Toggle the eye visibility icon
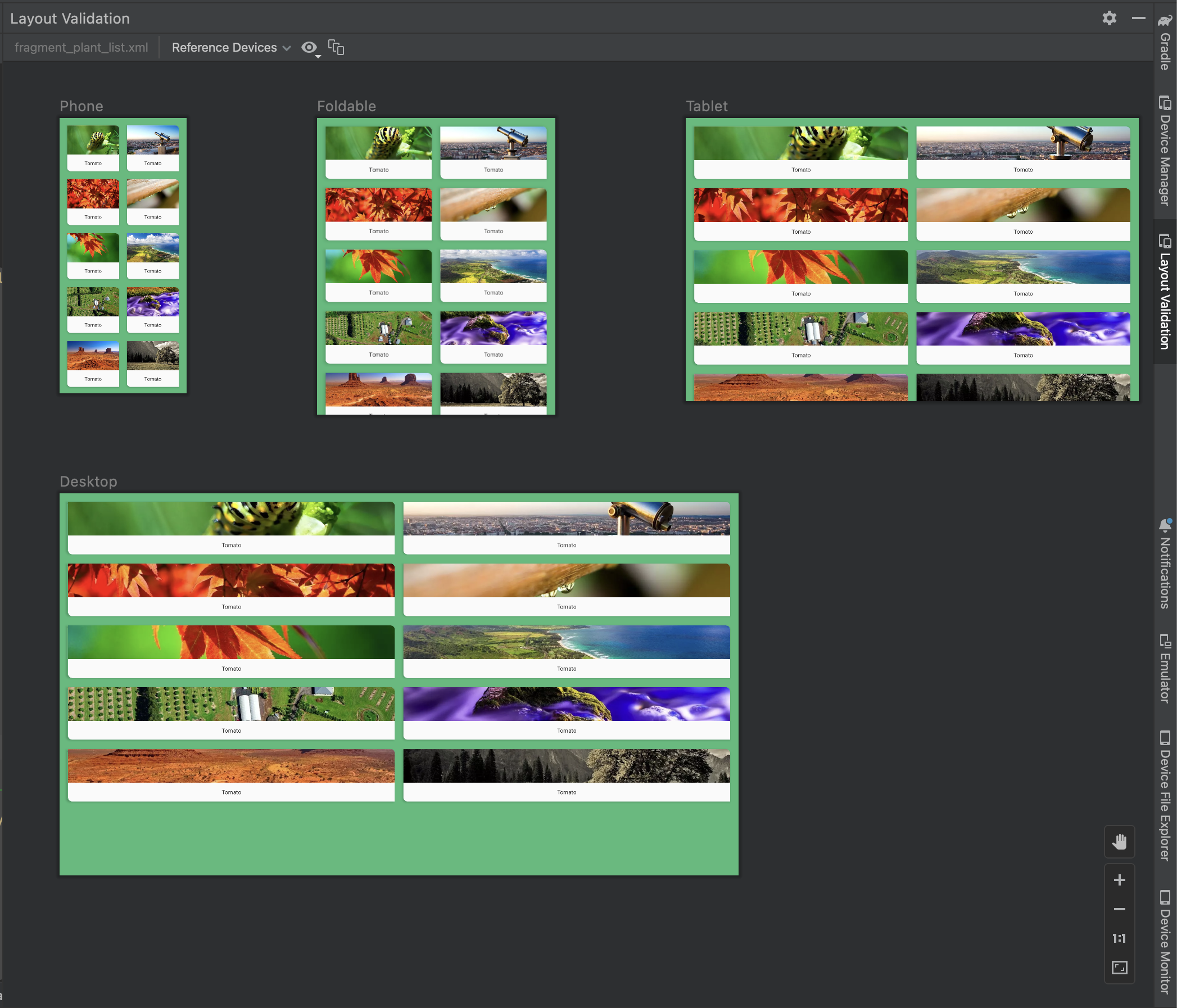1177x1008 pixels. click(309, 47)
